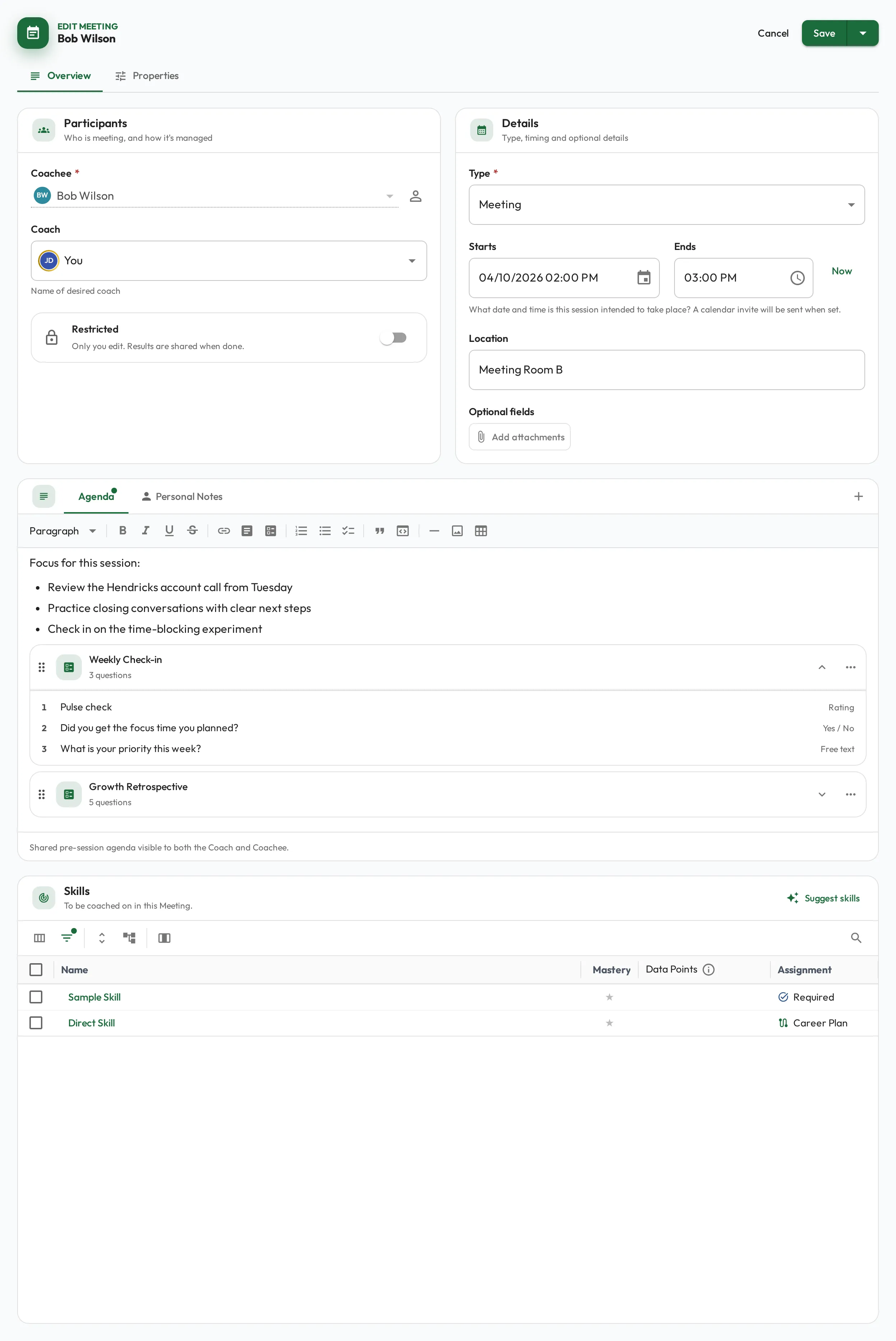Click the Location field with Meeting Room B
Viewport: 896px width, 1341px height.
666,370
